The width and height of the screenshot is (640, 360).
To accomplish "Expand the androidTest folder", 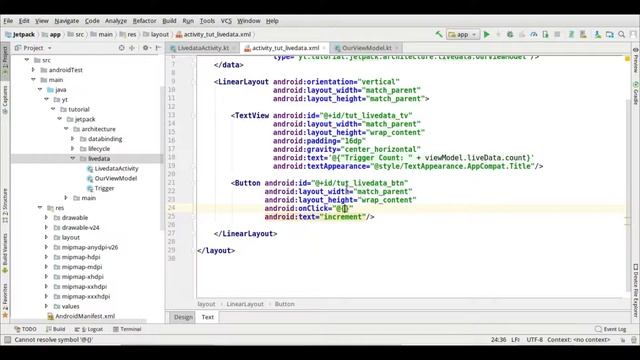I will click(33, 70).
